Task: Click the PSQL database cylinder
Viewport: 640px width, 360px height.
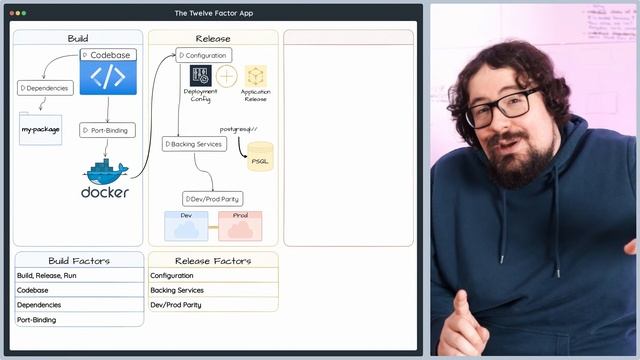Action: pos(260,156)
